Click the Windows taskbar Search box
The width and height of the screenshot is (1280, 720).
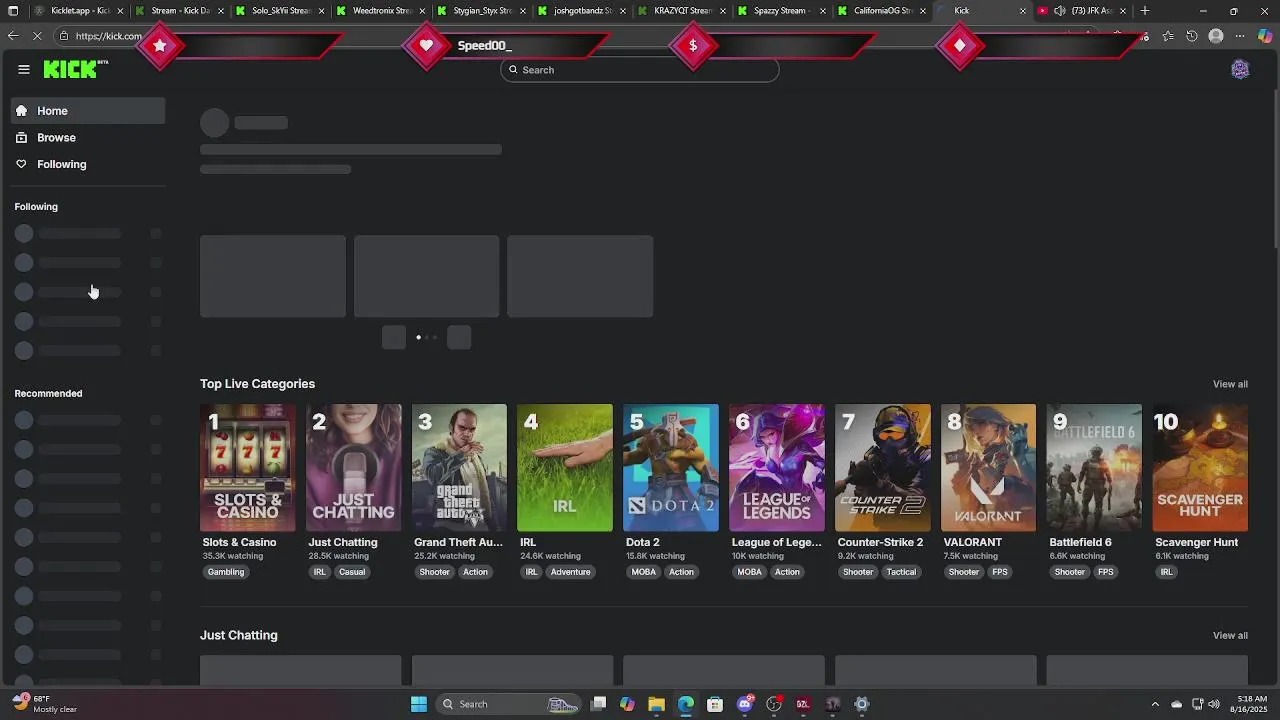pos(510,704)
